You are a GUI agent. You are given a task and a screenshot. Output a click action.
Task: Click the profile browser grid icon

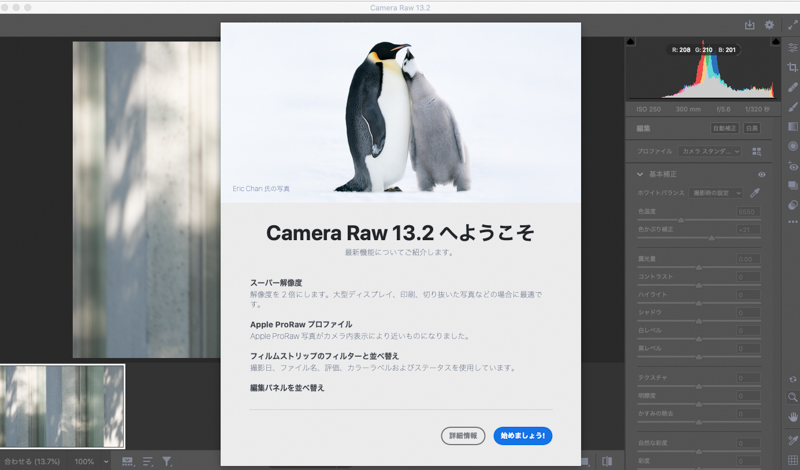pos(757,152)
